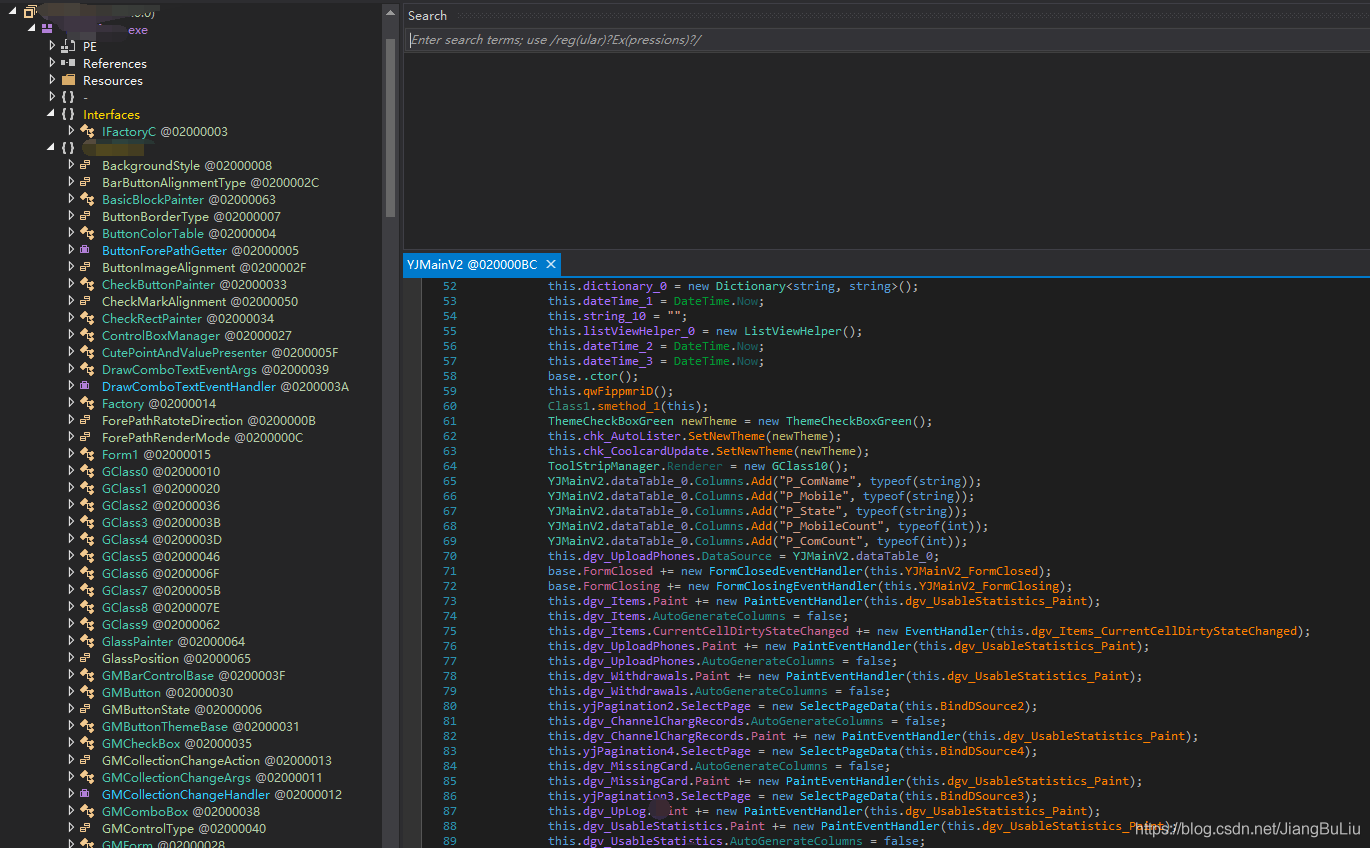Click the Form1 class icon
This screenshot has width=1370, height=848.
[87, 454]
